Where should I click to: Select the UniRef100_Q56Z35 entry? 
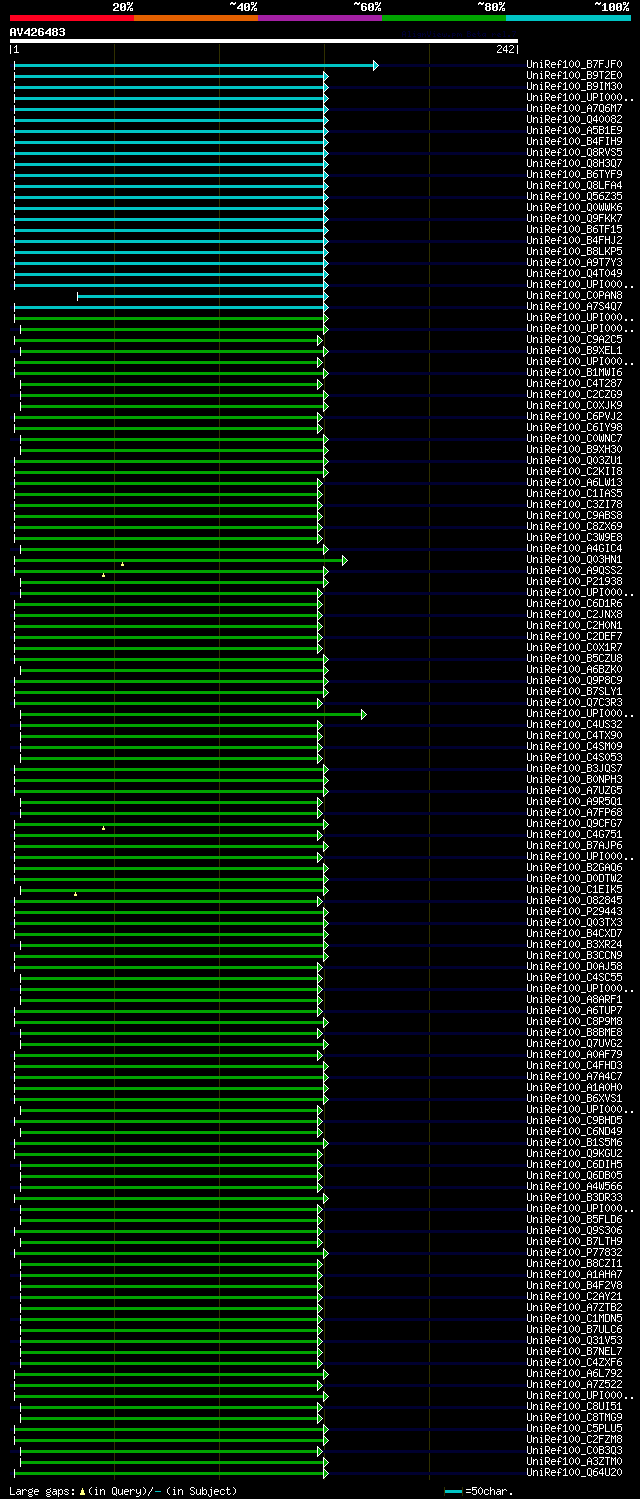[x=574, y=197]
